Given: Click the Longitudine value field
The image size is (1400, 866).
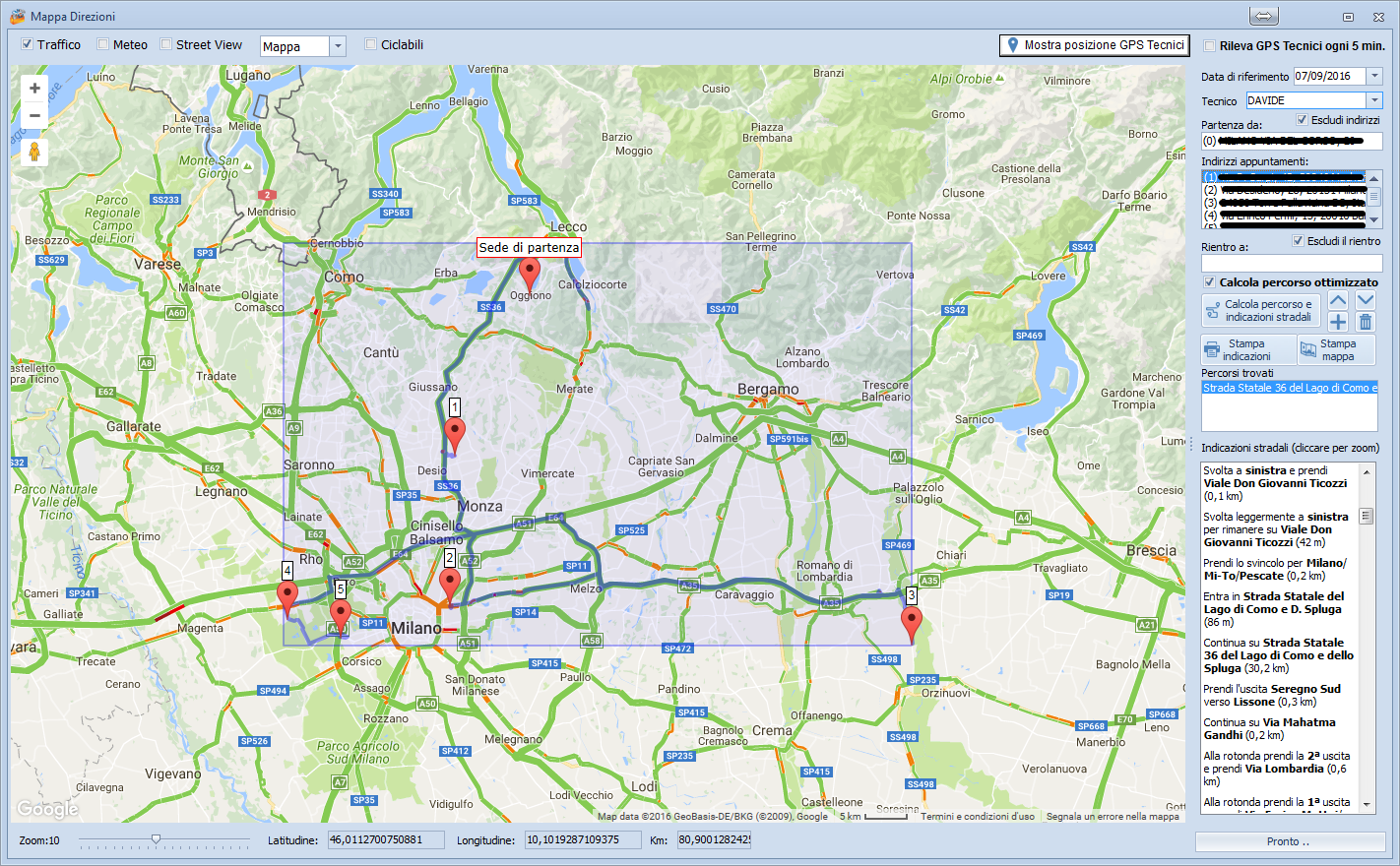Looking at the screenshot, I should click(x=583, y=839).
